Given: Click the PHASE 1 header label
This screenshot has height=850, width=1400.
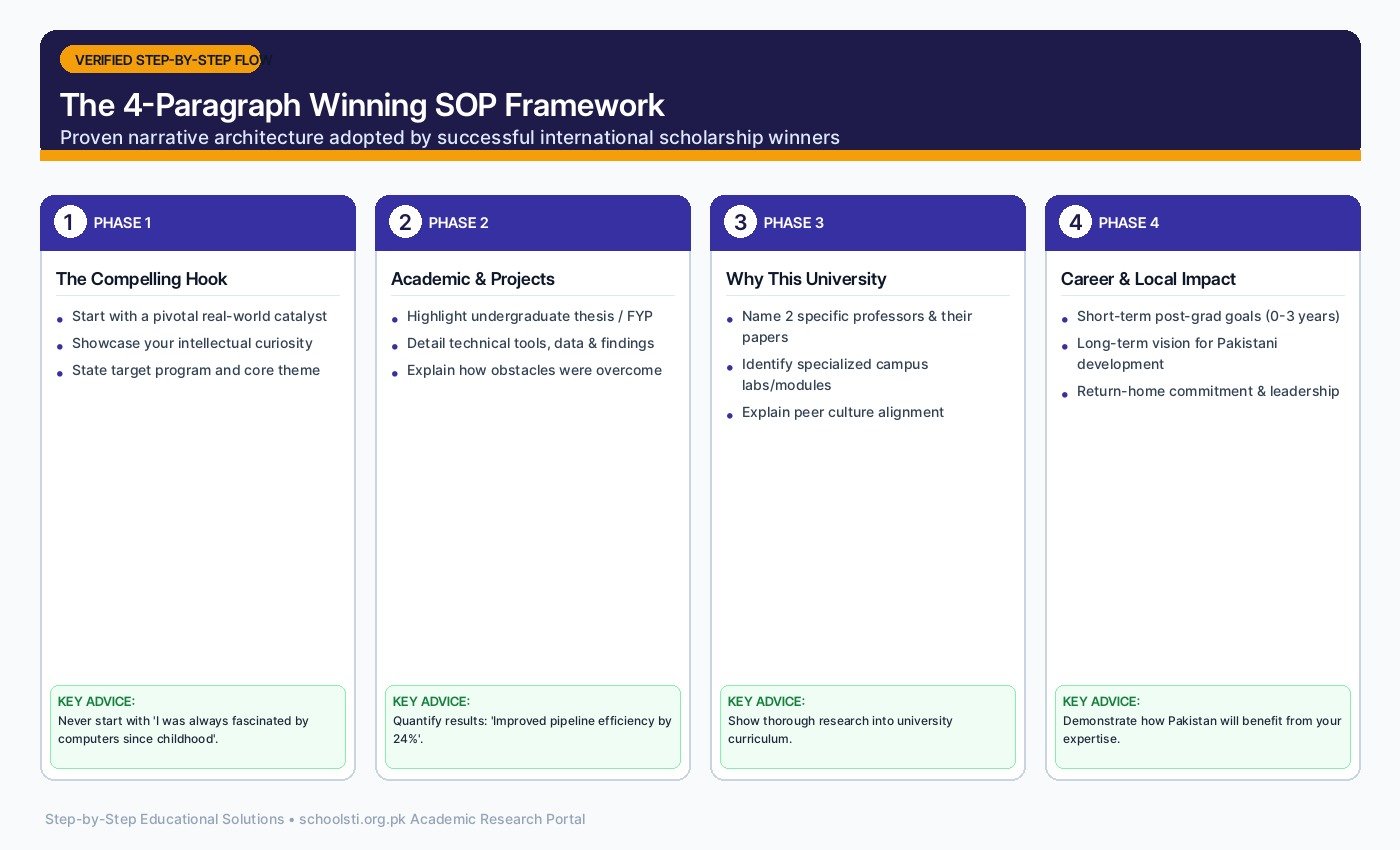Looking at the screenshot, I should click(x=122, y=223).
